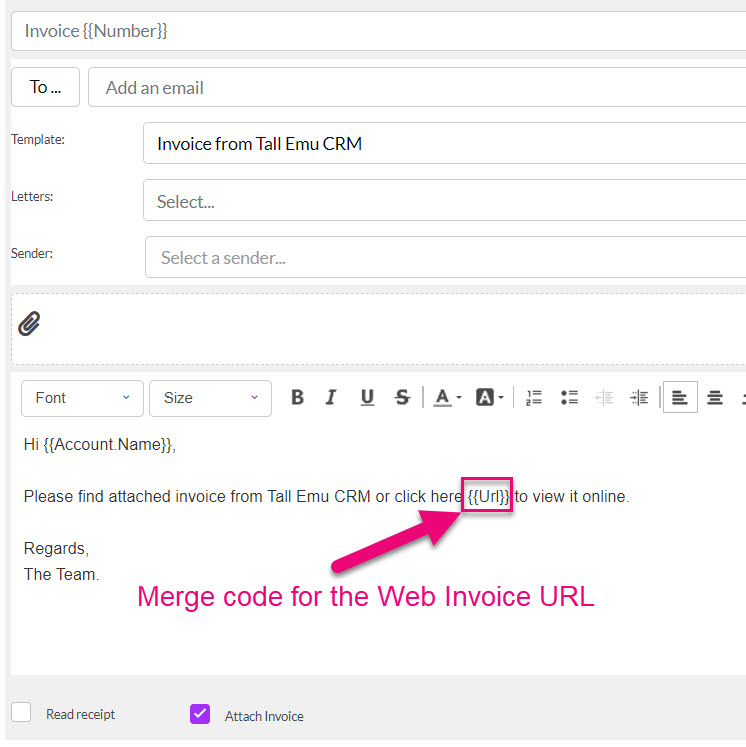Image resolution: width=746 pixels, height=747 pixels.
Task: Click the Add an email field
Action: click(x=417, y=87)
